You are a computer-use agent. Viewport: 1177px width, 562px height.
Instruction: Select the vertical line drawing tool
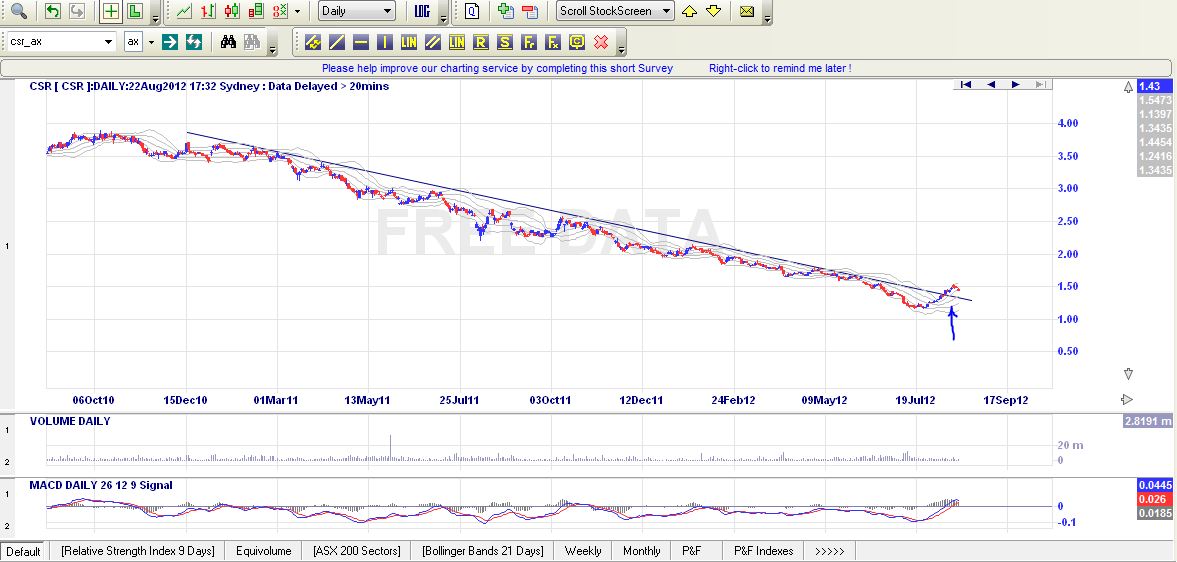tap(385, 42)
